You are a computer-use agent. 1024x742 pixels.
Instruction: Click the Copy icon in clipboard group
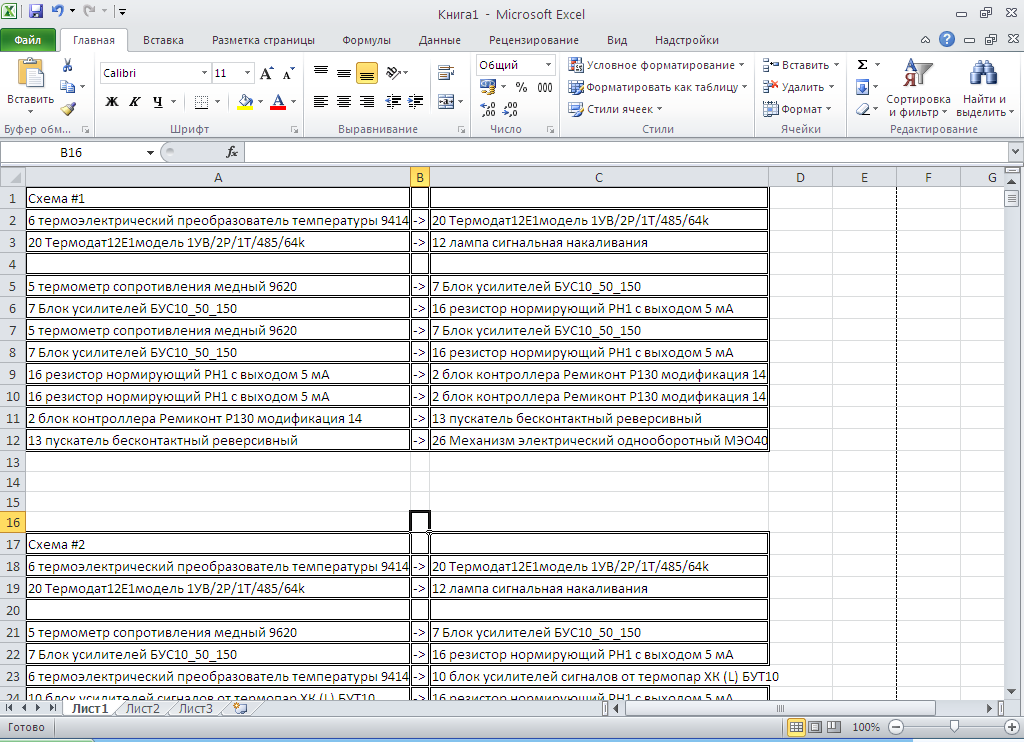pos(67,86)
